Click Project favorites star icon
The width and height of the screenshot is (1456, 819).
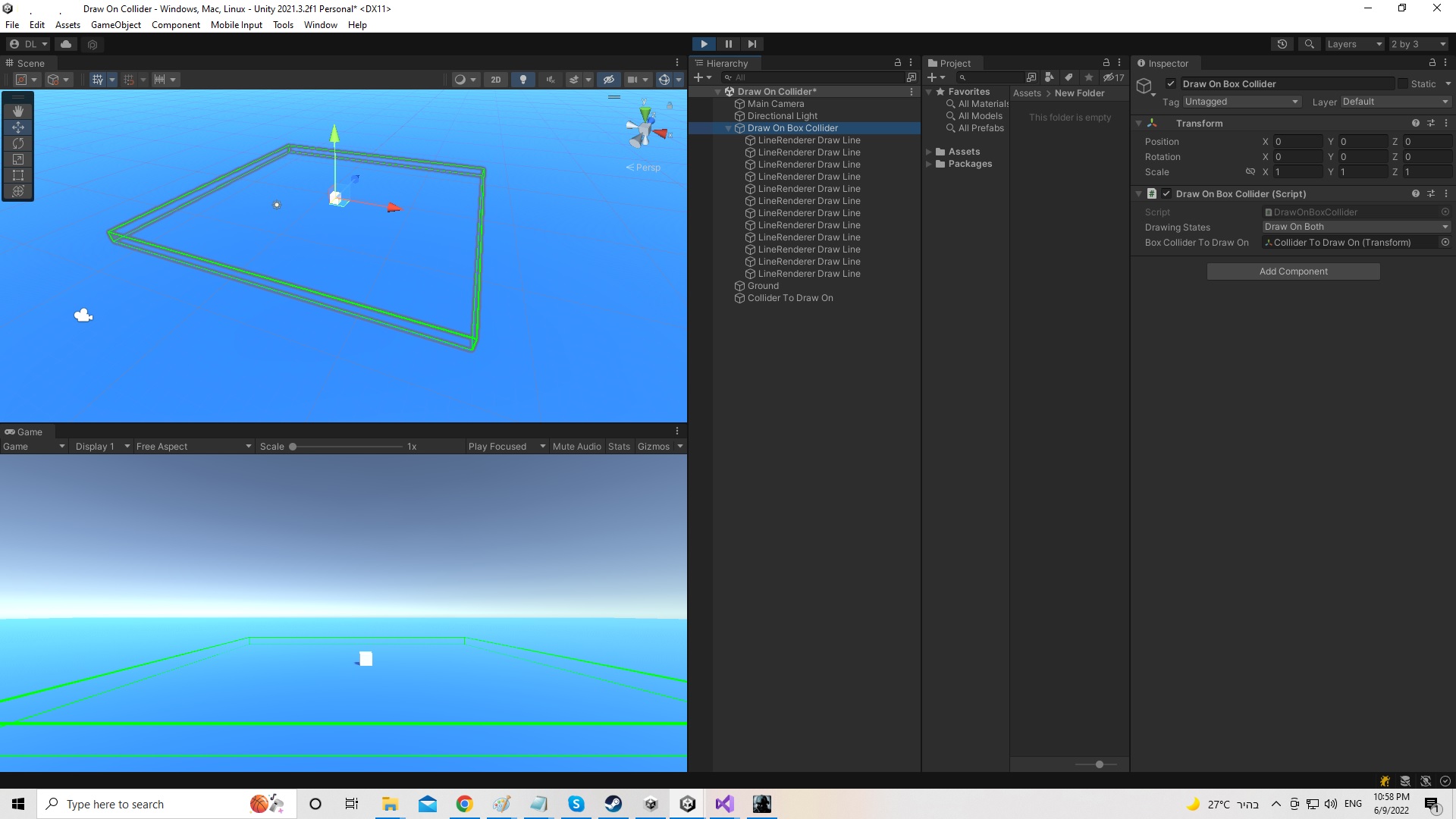point(1089,77)
